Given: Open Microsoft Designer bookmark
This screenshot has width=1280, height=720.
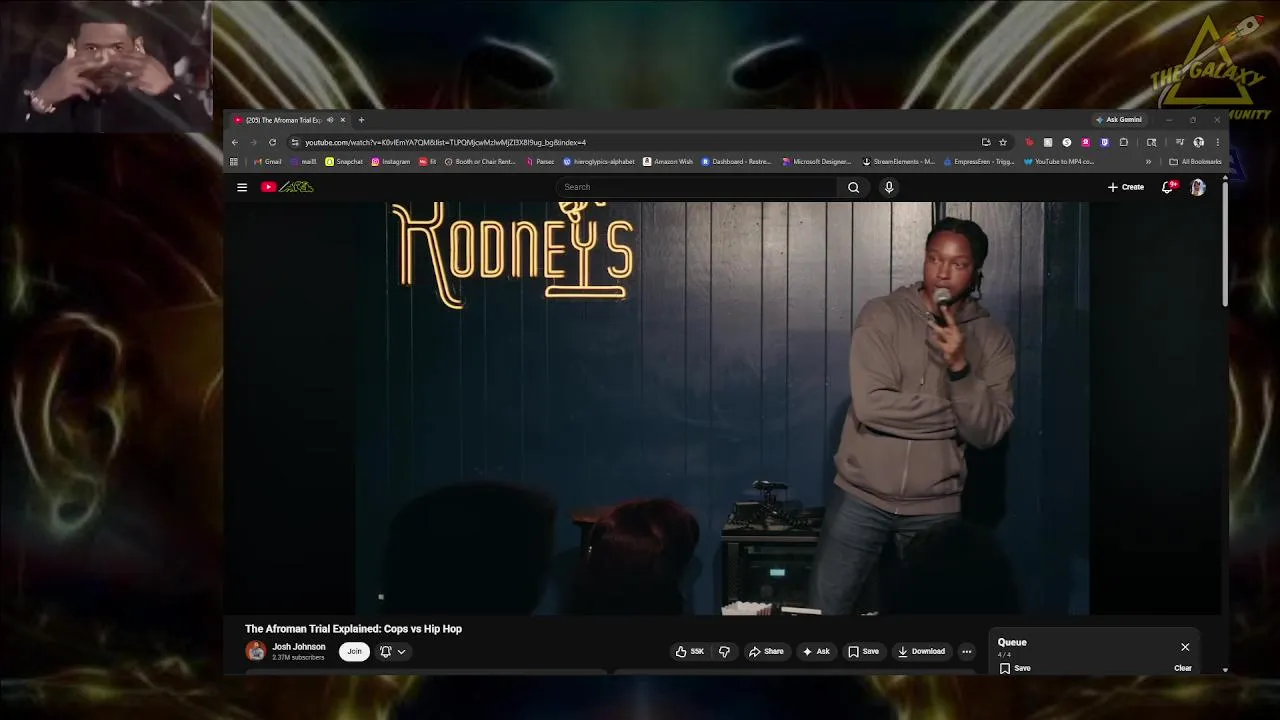Looking at the screenshot, I should (816, 161).
